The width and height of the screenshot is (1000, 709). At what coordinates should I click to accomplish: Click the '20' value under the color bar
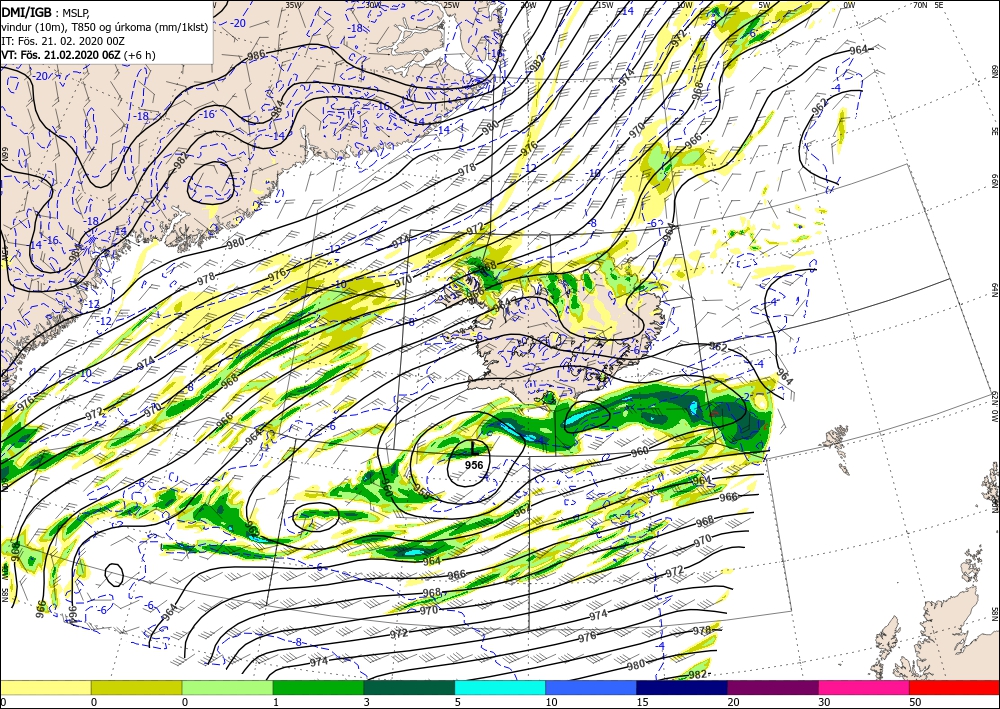coord(733,702)
